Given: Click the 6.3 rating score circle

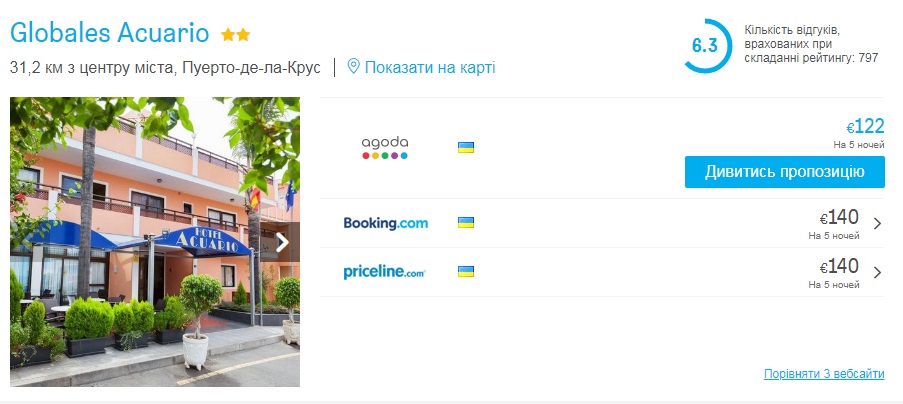Looking at the screenshot, I should point(705,46).
